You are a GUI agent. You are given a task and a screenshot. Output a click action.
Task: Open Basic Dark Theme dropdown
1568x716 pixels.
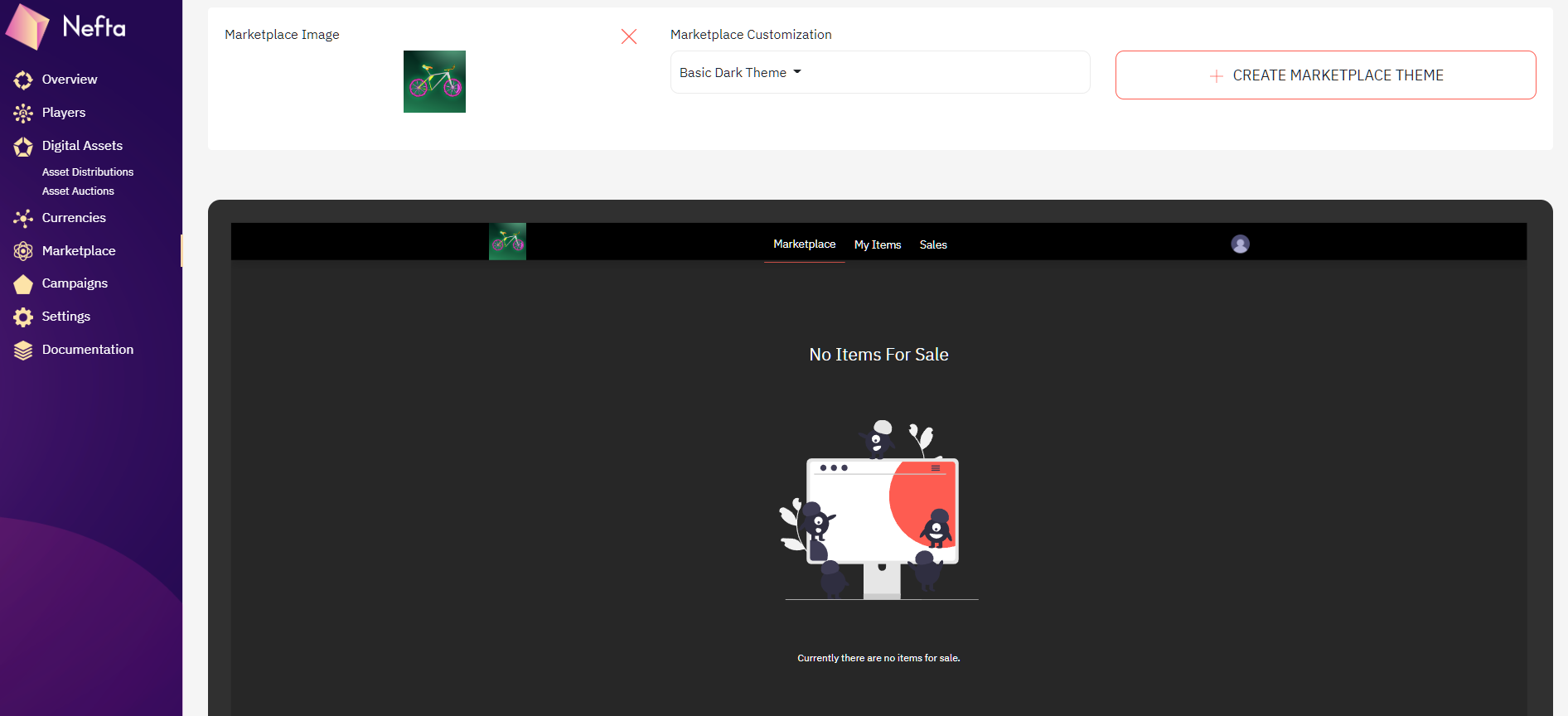pos(880,72)
